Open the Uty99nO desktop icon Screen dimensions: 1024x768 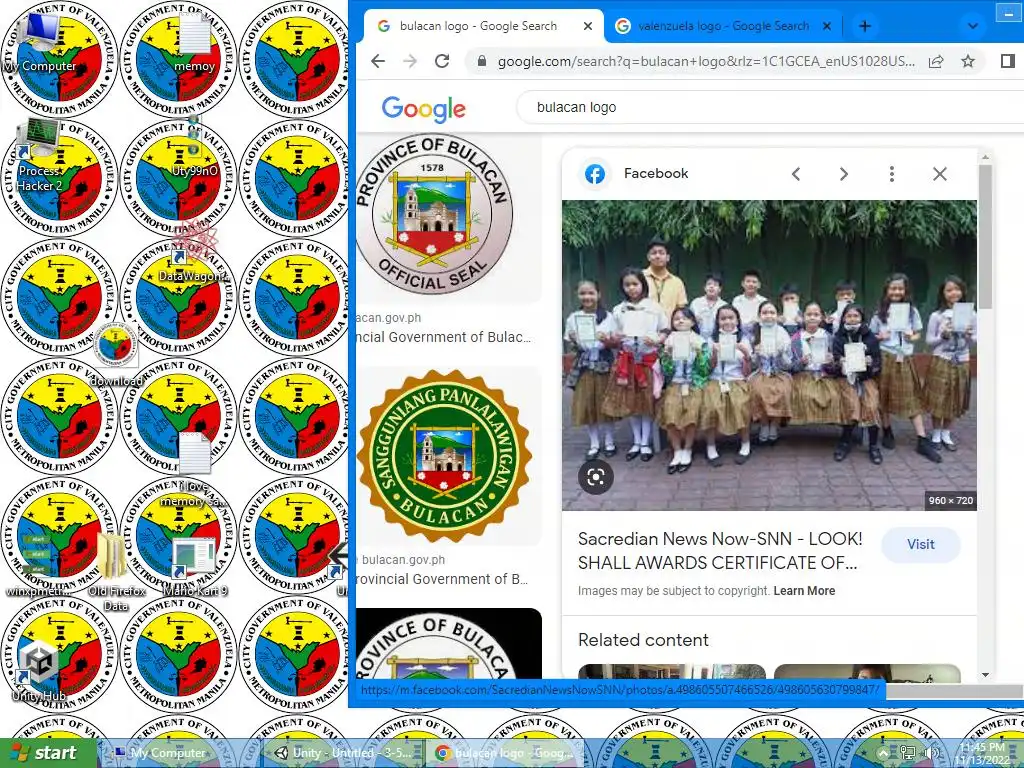(x=194, y=146)
